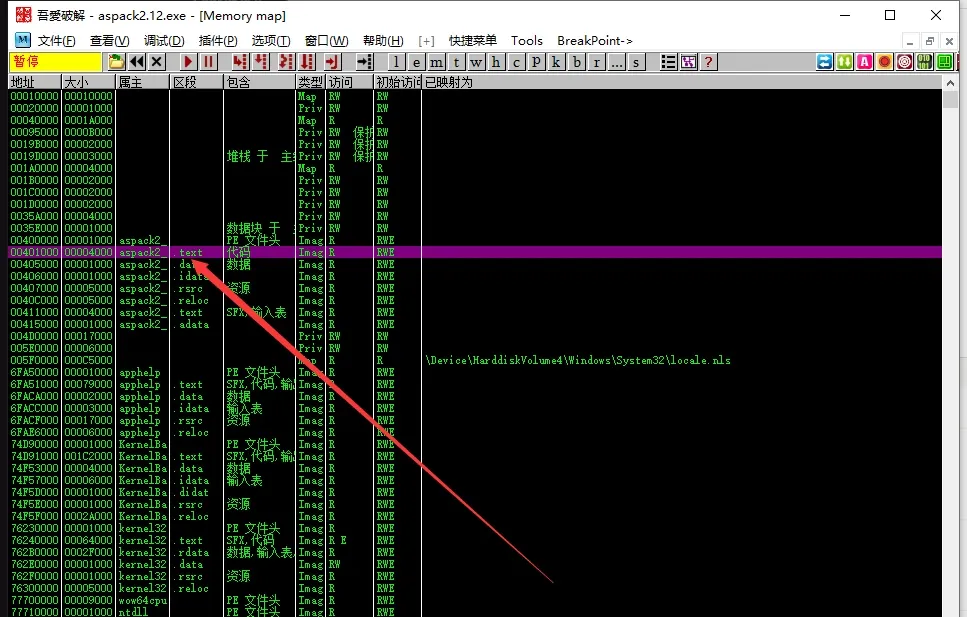
Task: Show Threads with t button
Action: coord(456,62)
